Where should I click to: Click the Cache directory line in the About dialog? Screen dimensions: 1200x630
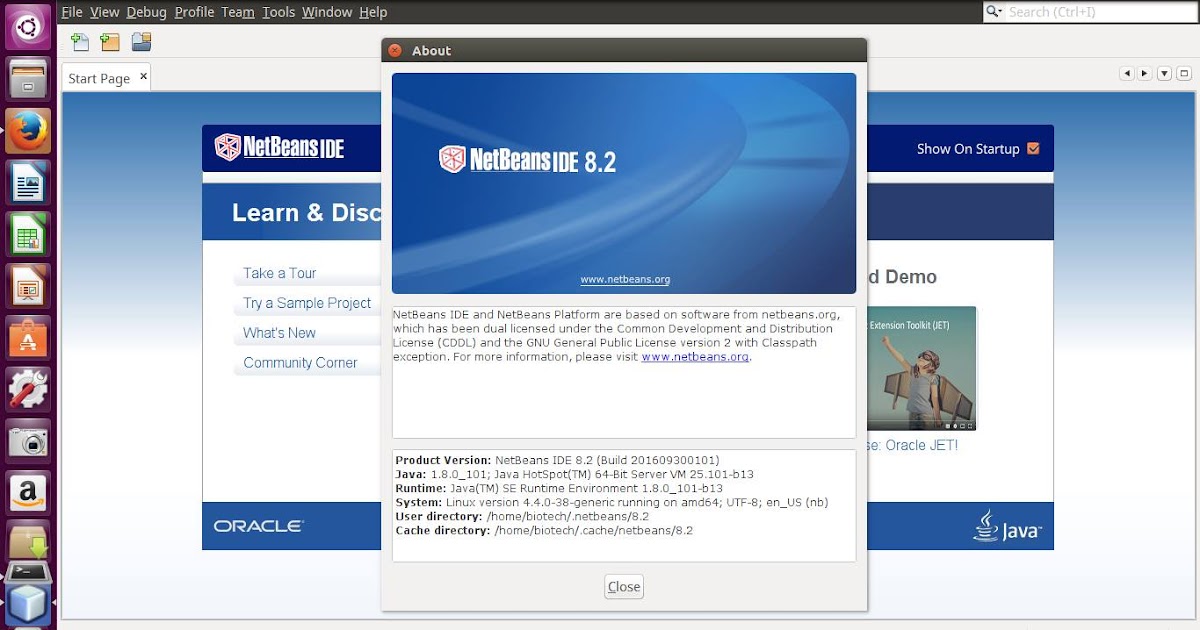point(544,530)
